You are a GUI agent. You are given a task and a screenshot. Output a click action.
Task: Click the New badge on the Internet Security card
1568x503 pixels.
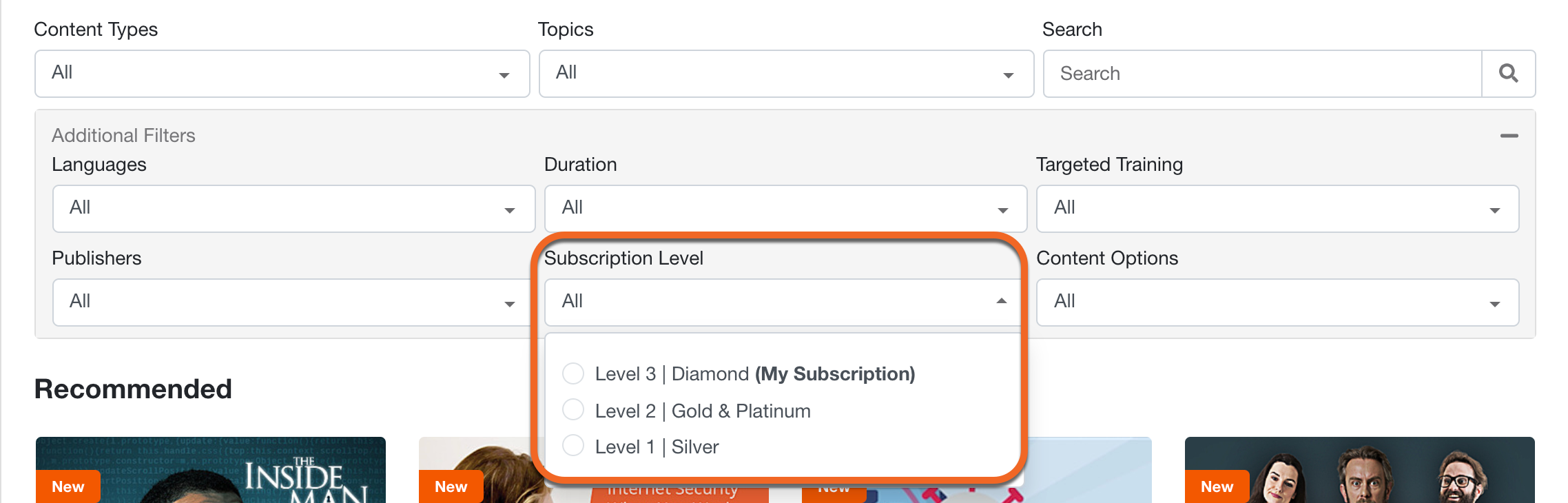coord(451,486)
